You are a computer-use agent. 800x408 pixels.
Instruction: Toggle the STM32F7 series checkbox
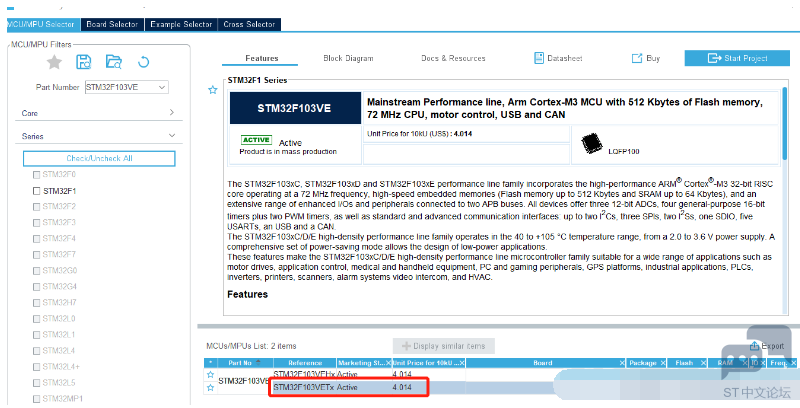[x=36, y=254]
